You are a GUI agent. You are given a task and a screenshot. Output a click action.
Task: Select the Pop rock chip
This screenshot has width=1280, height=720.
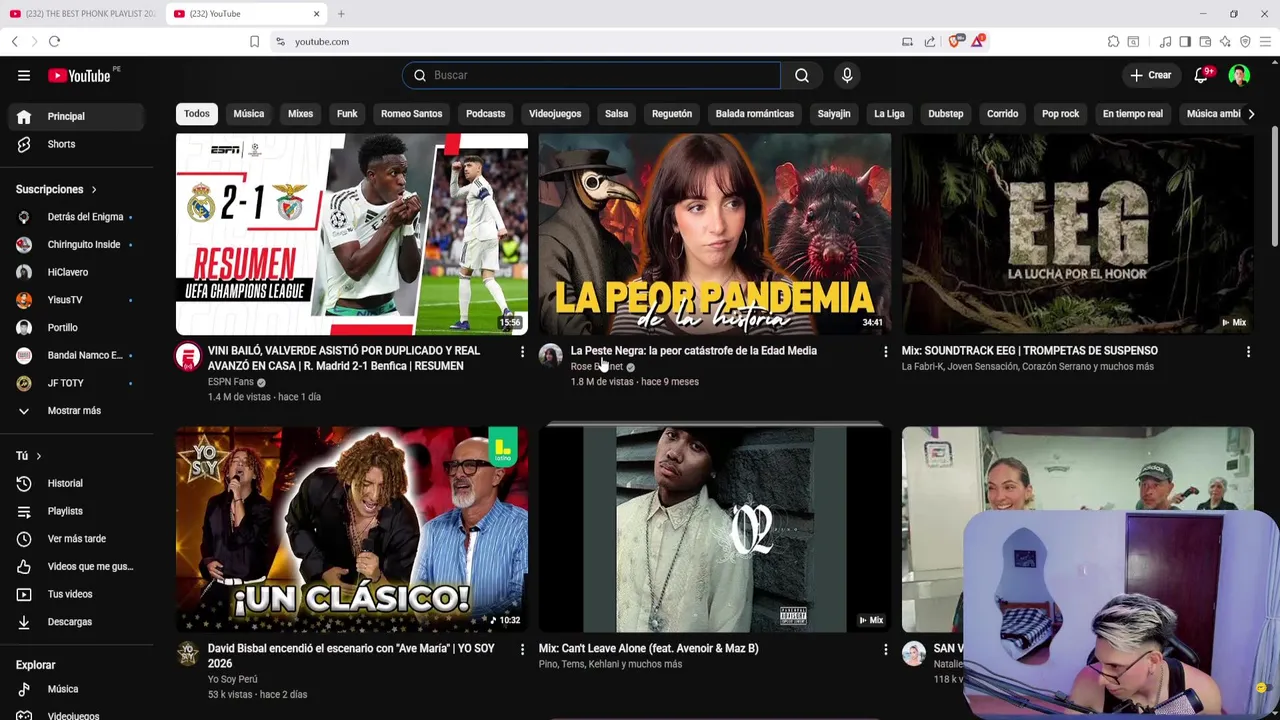tap(1061, 114)
